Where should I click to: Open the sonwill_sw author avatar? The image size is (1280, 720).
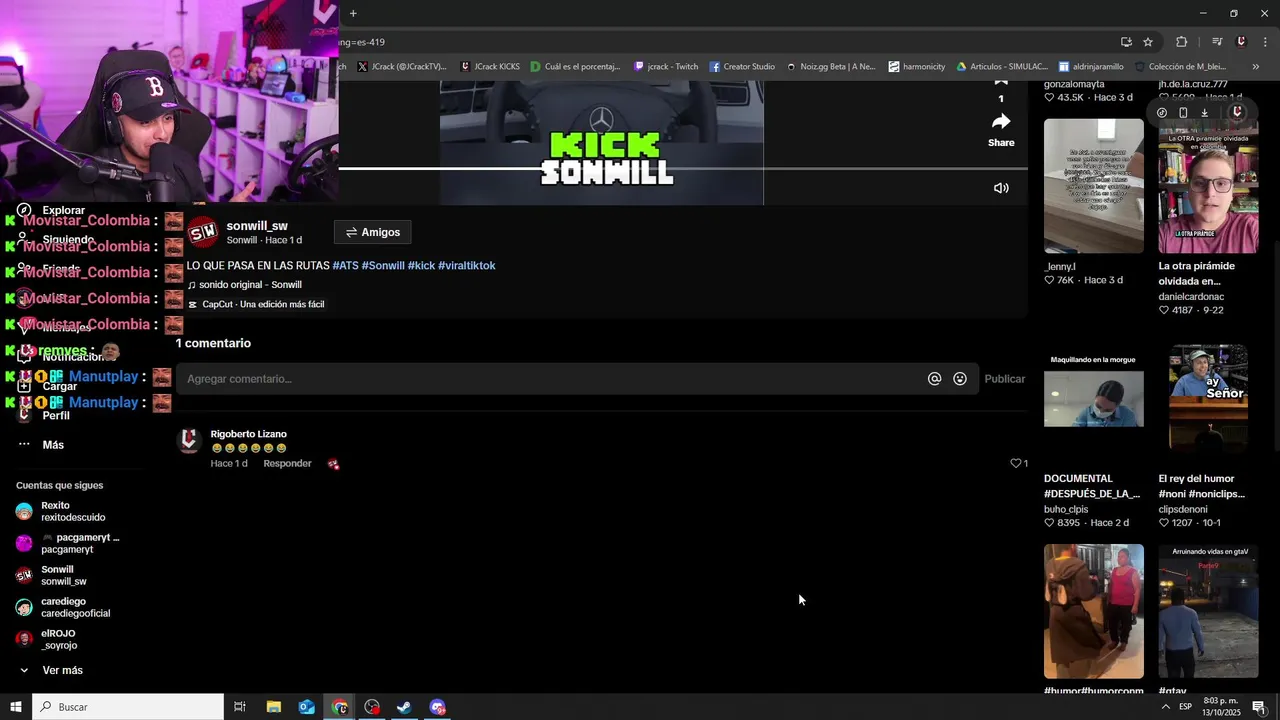coord(203,232)
